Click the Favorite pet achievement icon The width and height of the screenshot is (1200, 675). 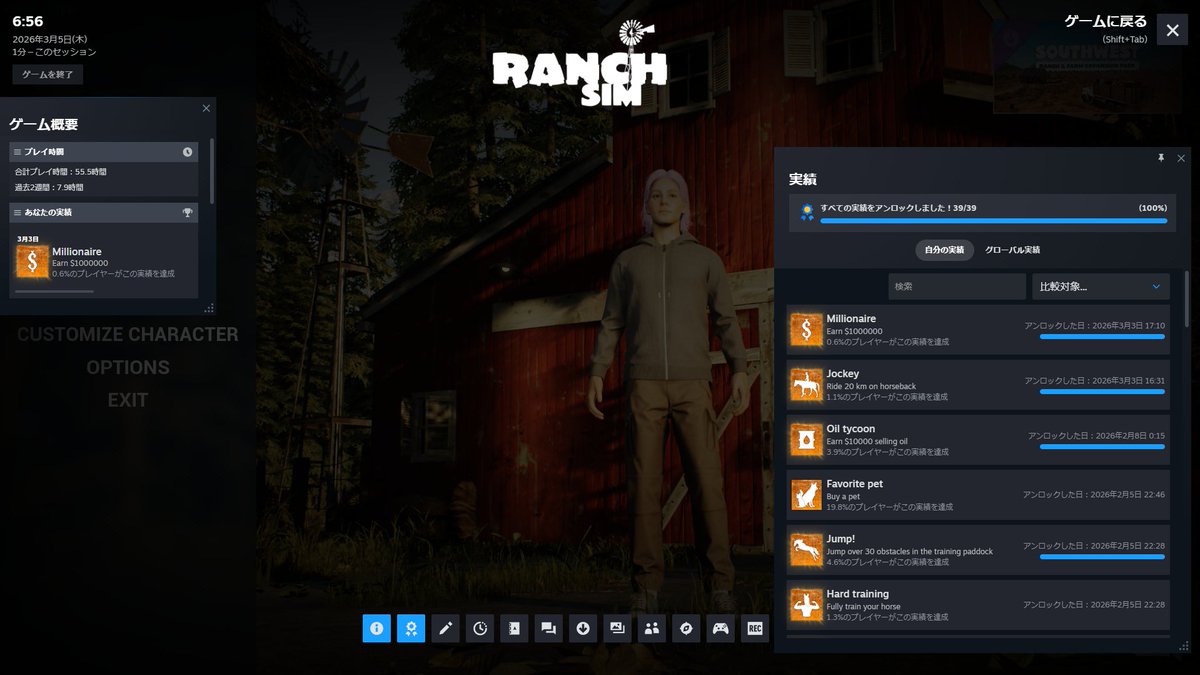806,494
